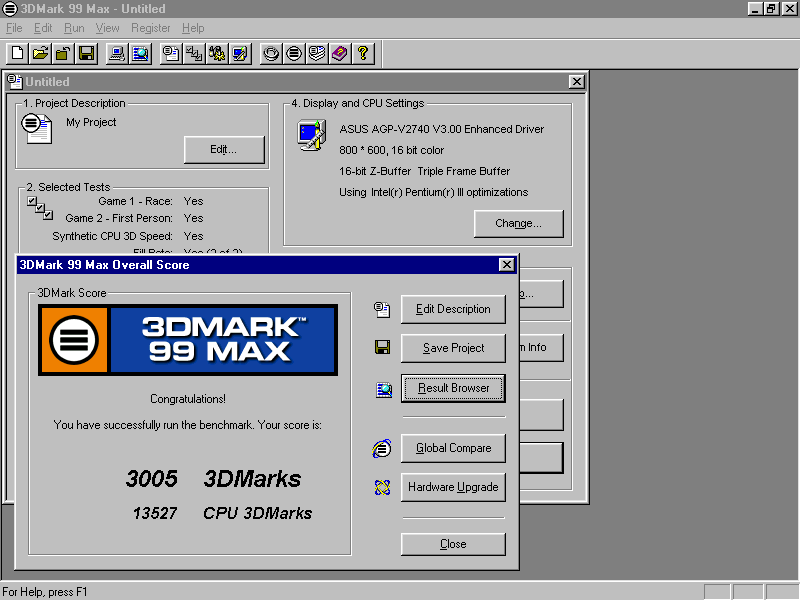800x600 pixels.
Task: Click the Open project folder icon
Action: (x=40, y=54)
